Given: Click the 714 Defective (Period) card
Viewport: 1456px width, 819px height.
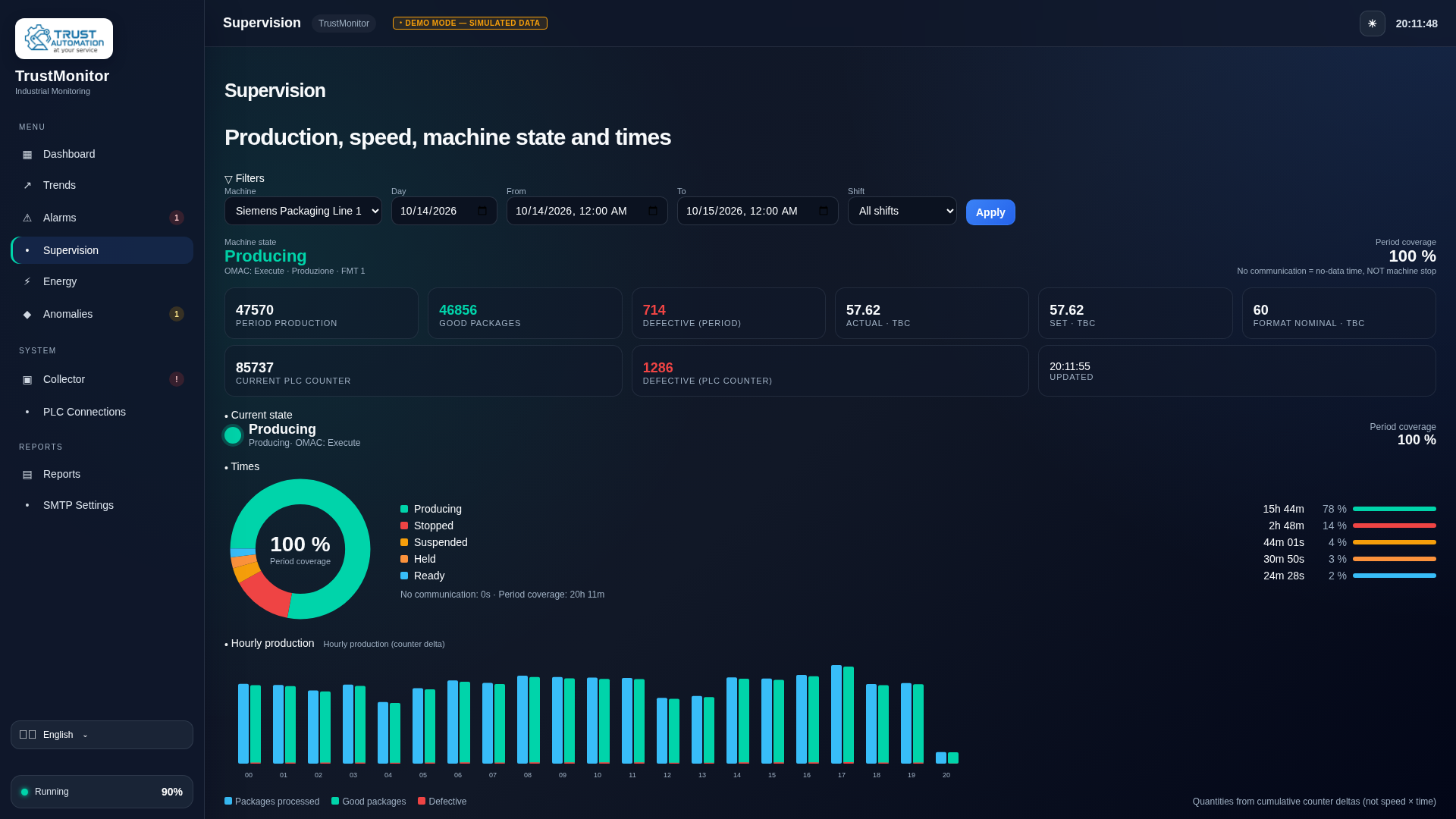Looking at the screenshot, I should coord(729,313).
